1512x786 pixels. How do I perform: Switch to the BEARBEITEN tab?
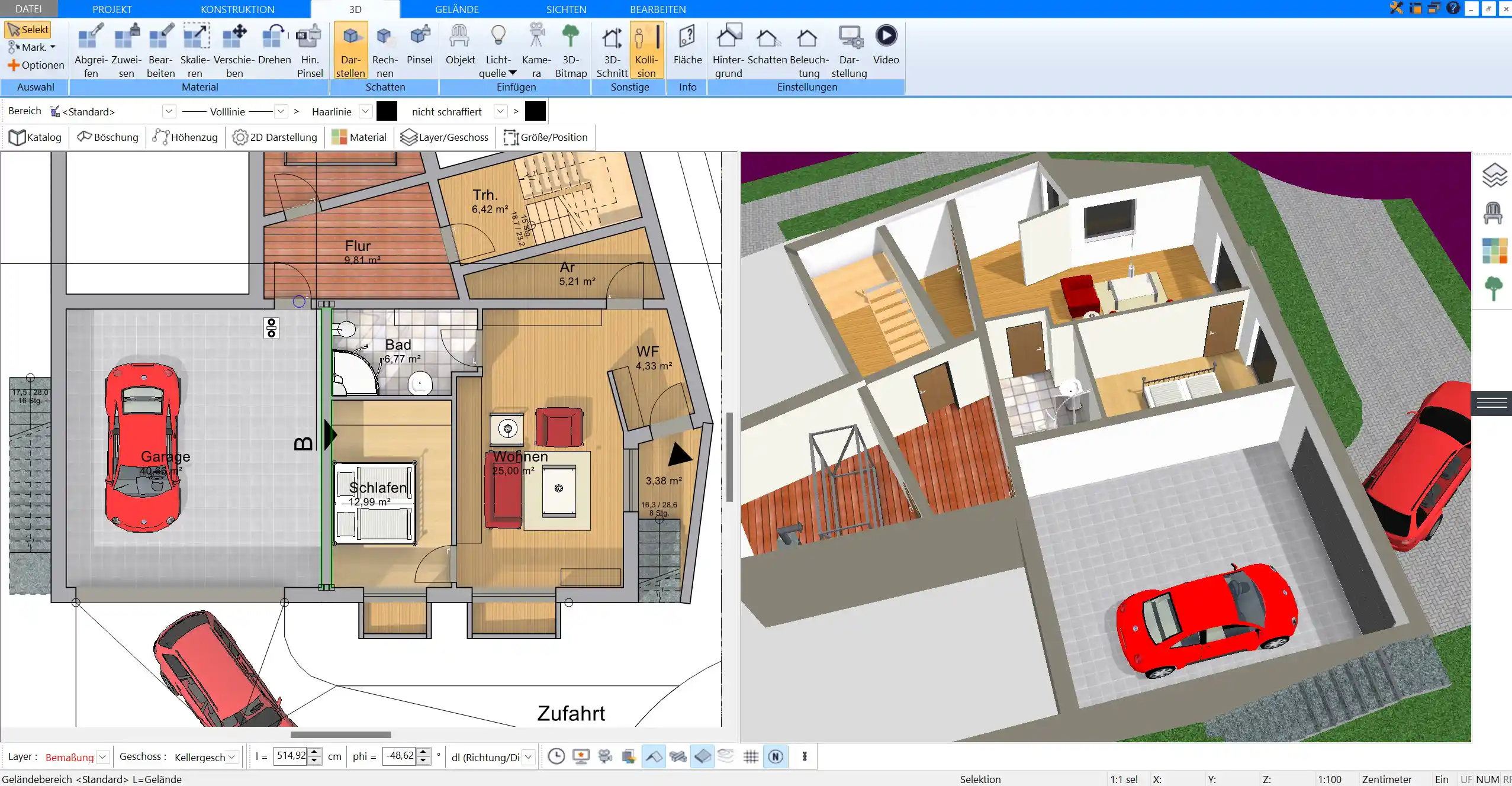[x=658, y=9]
